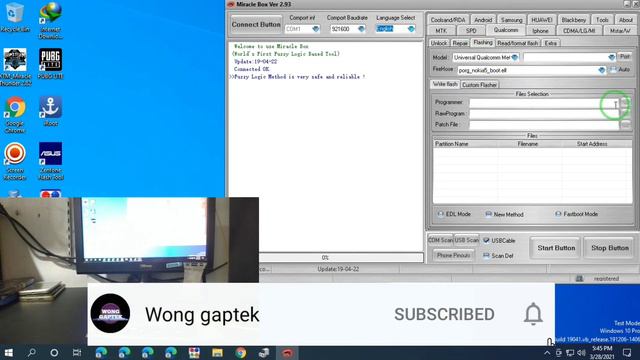Open the Iphone tab
This screenshot has width=640, height=360.
click(x=540, y=31)
